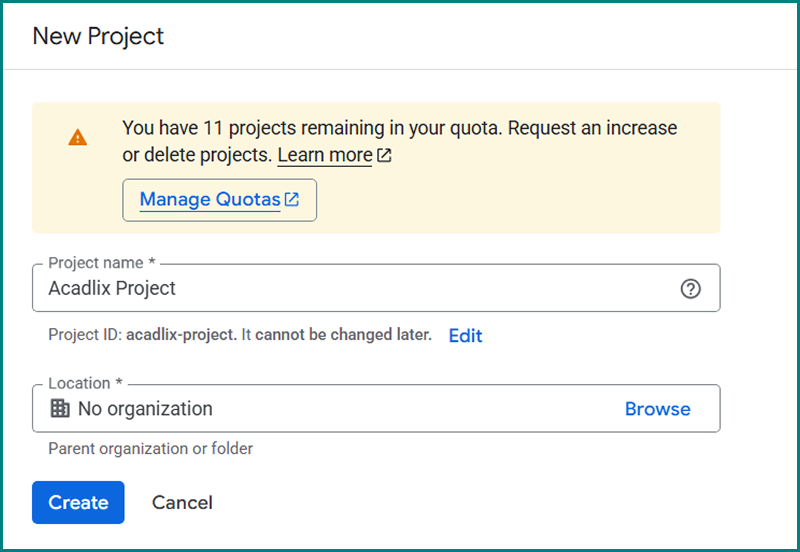
Task: Click the New Project page heading
Action: click(x=98, y=37)
